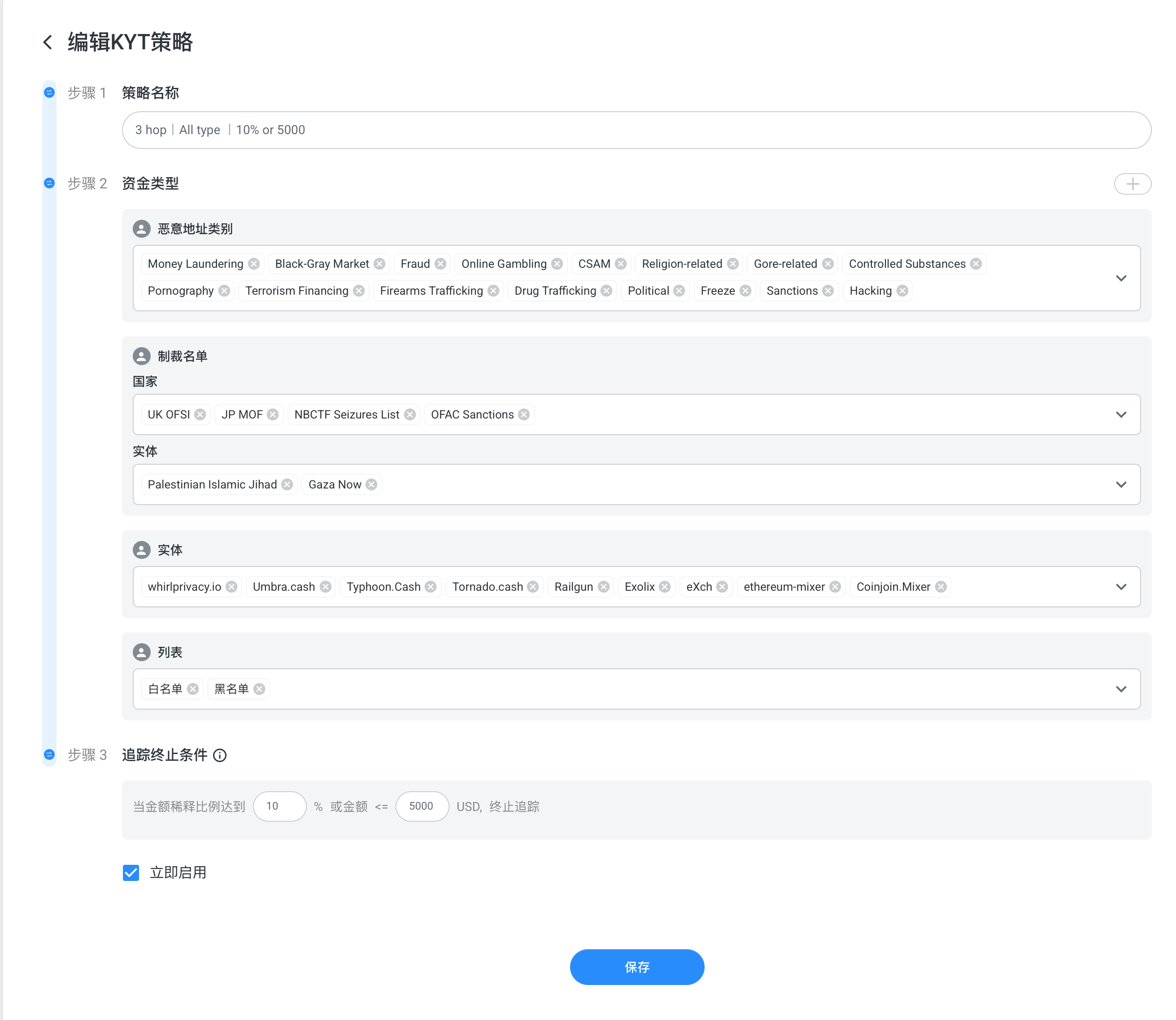Screen dimensions: 1176x1020
Task: Uncheck the 立即启用 checkbox
Action: click(131, 872)
